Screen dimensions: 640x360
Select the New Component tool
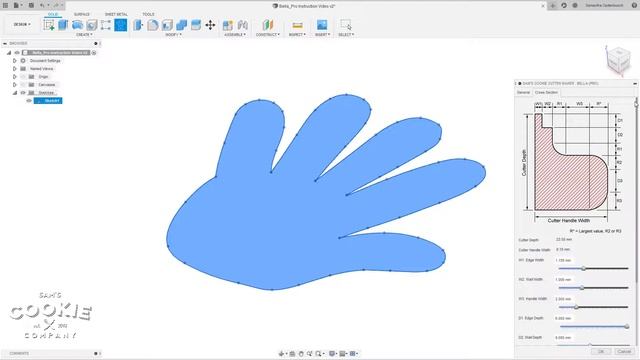tap(228, 25)
